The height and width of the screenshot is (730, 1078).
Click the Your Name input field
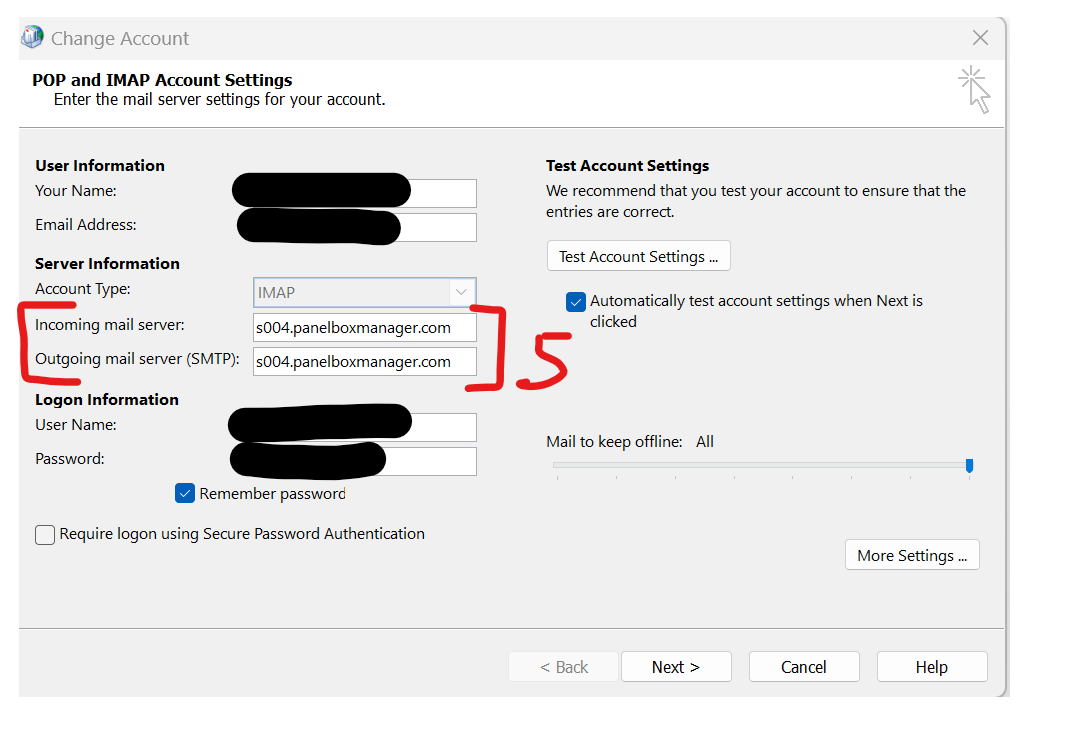[x=364, y=193]
